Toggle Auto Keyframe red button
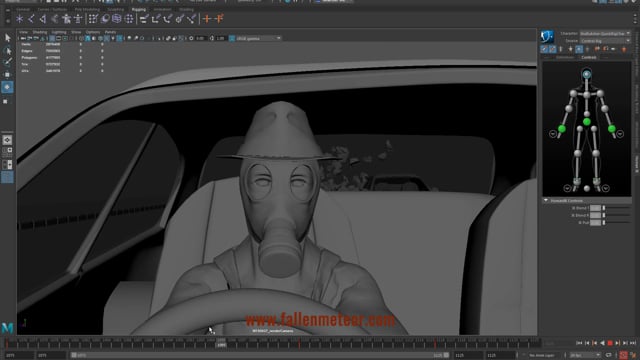This screenshot has height=360, width=640. point(623,355)
